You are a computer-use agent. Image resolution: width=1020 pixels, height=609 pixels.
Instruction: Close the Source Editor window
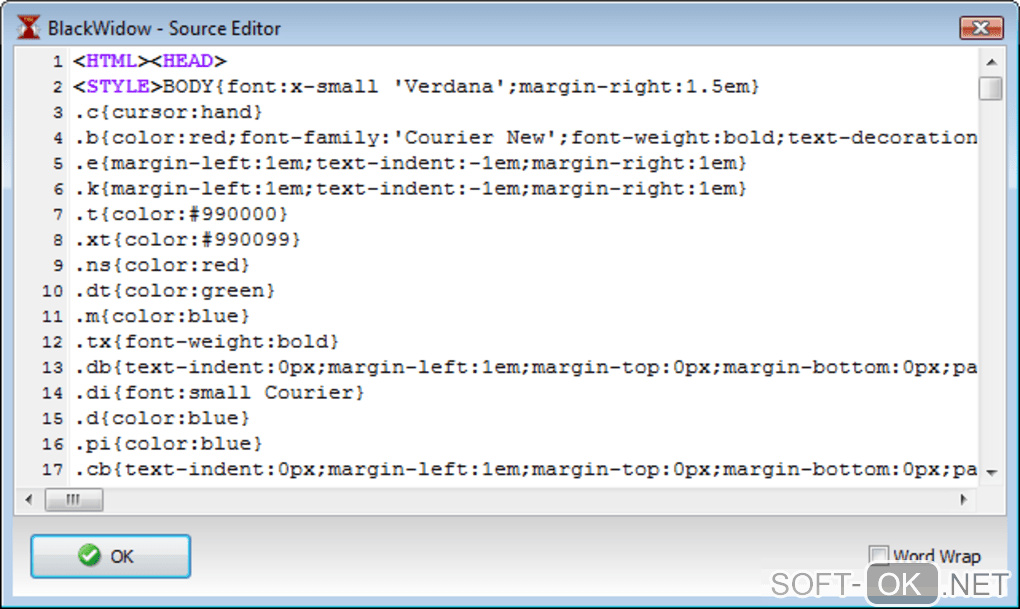pyautogui.click(x=980, y=28)
